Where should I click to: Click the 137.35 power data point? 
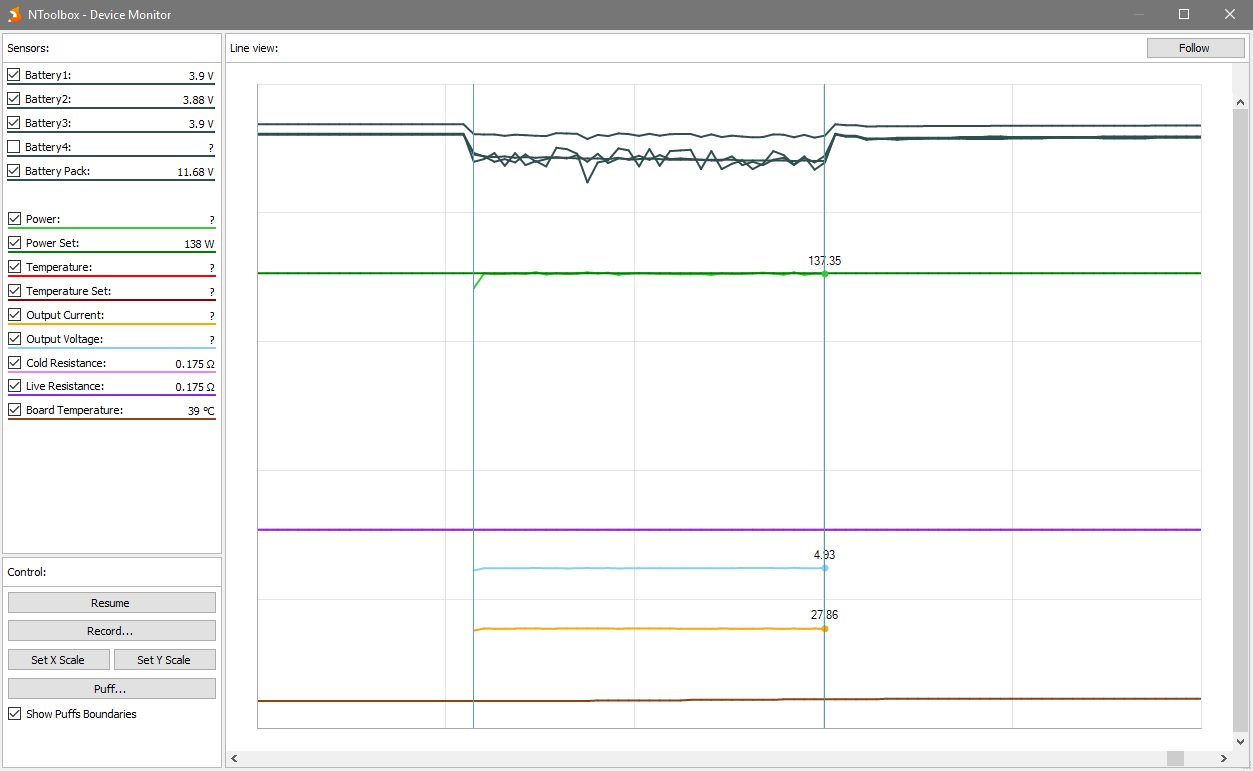[x=824, y=273]
